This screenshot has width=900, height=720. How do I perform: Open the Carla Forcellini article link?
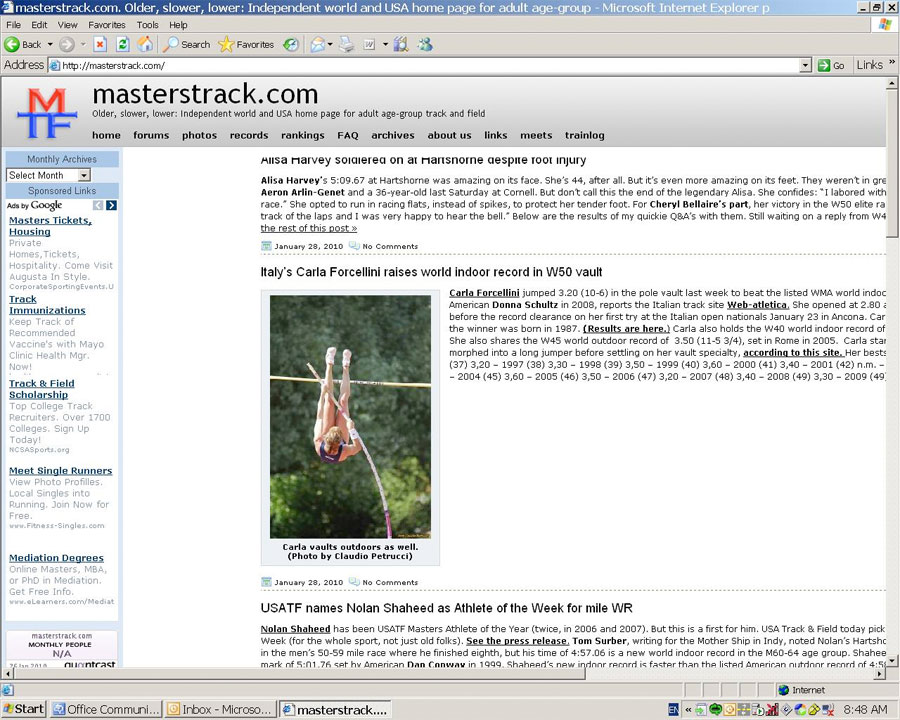(x=484, y=293)
